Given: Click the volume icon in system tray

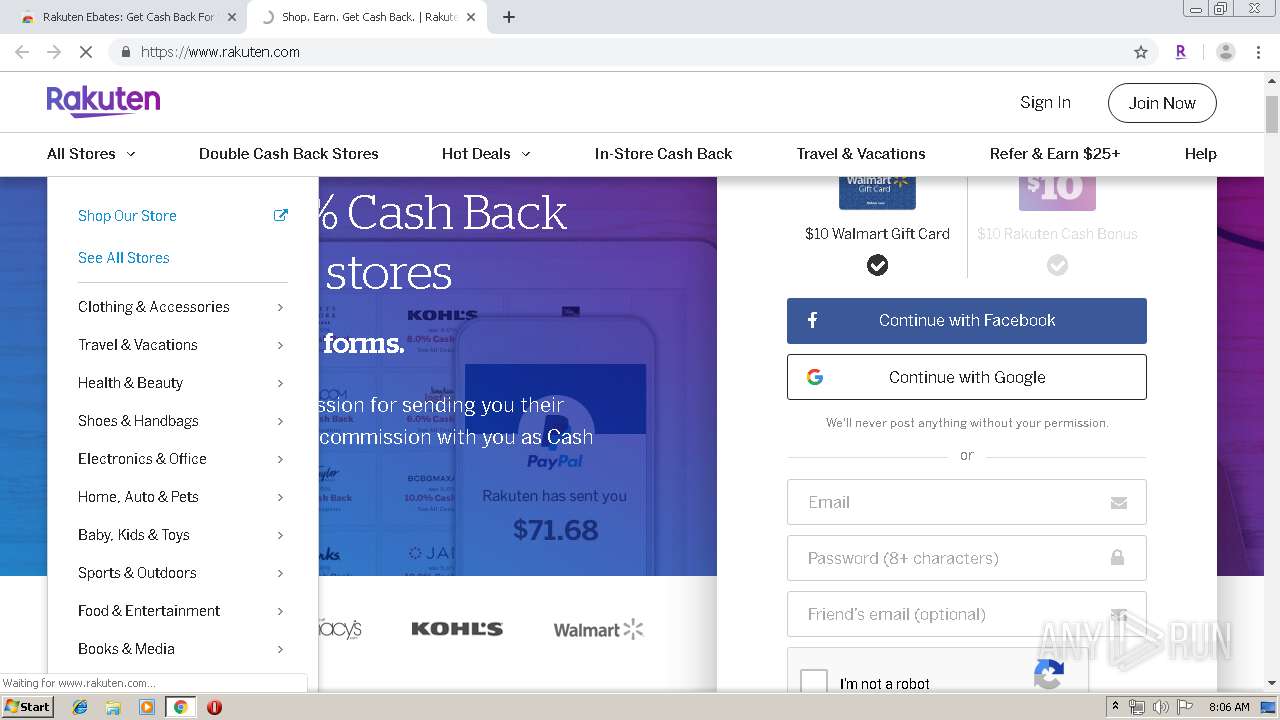Looking at the screenshot, I should [1160, 707].
